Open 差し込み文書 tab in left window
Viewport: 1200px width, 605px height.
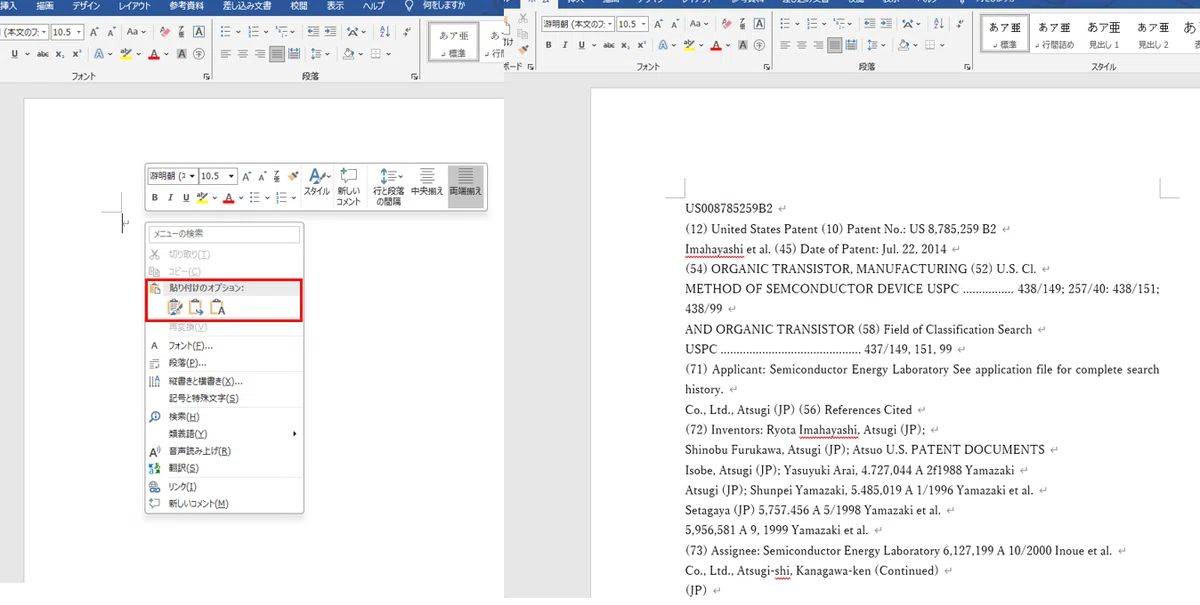tap(247, 6)
